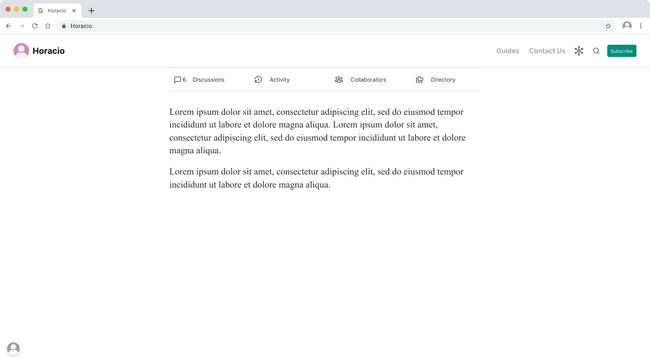Switch to the Collaborators tab
This screenshot has width=650, height=362.
pyautogui.click(x=368, y=80)
